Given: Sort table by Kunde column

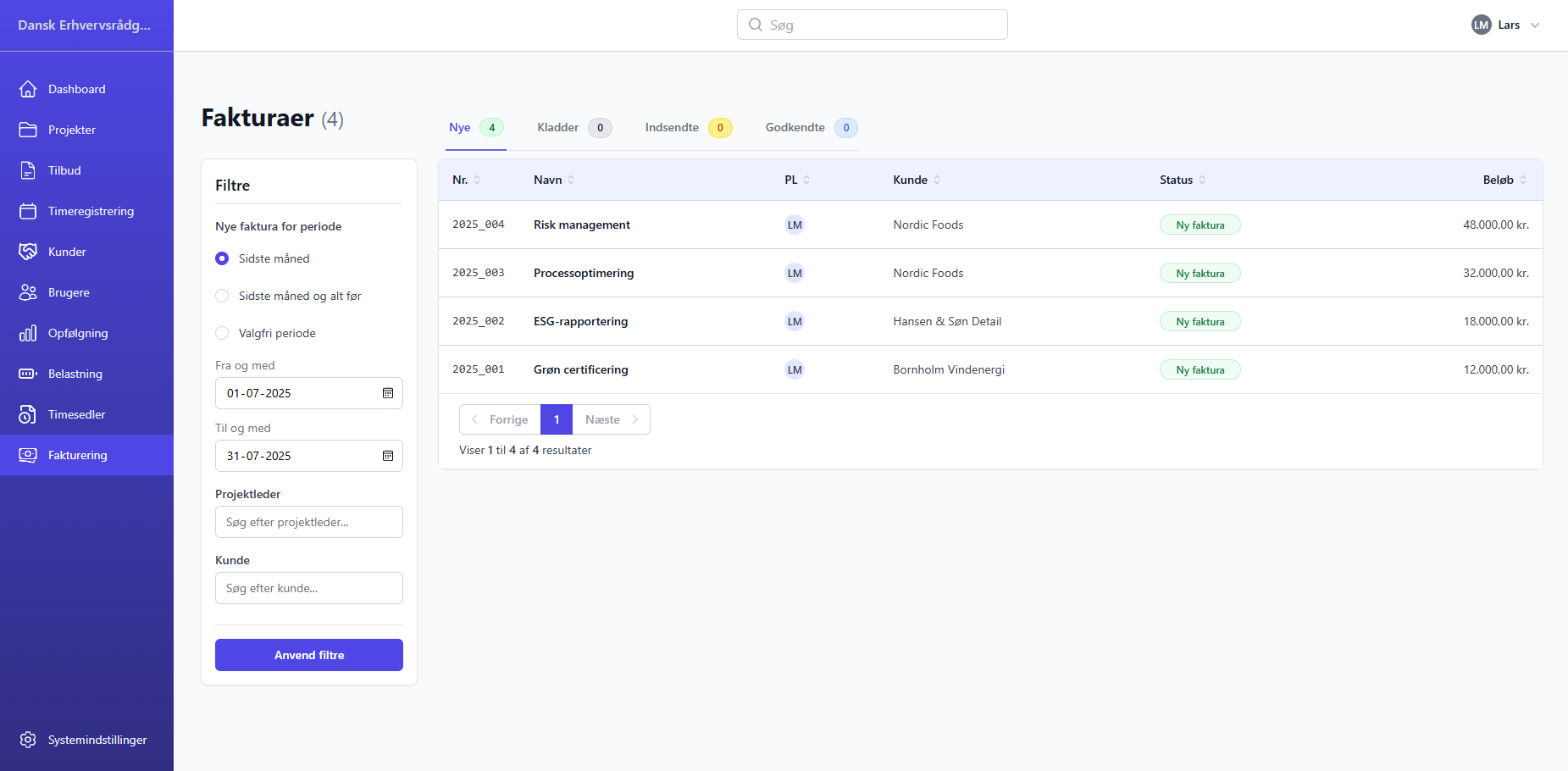Looking at the screenshot, I should coord(917,180).
